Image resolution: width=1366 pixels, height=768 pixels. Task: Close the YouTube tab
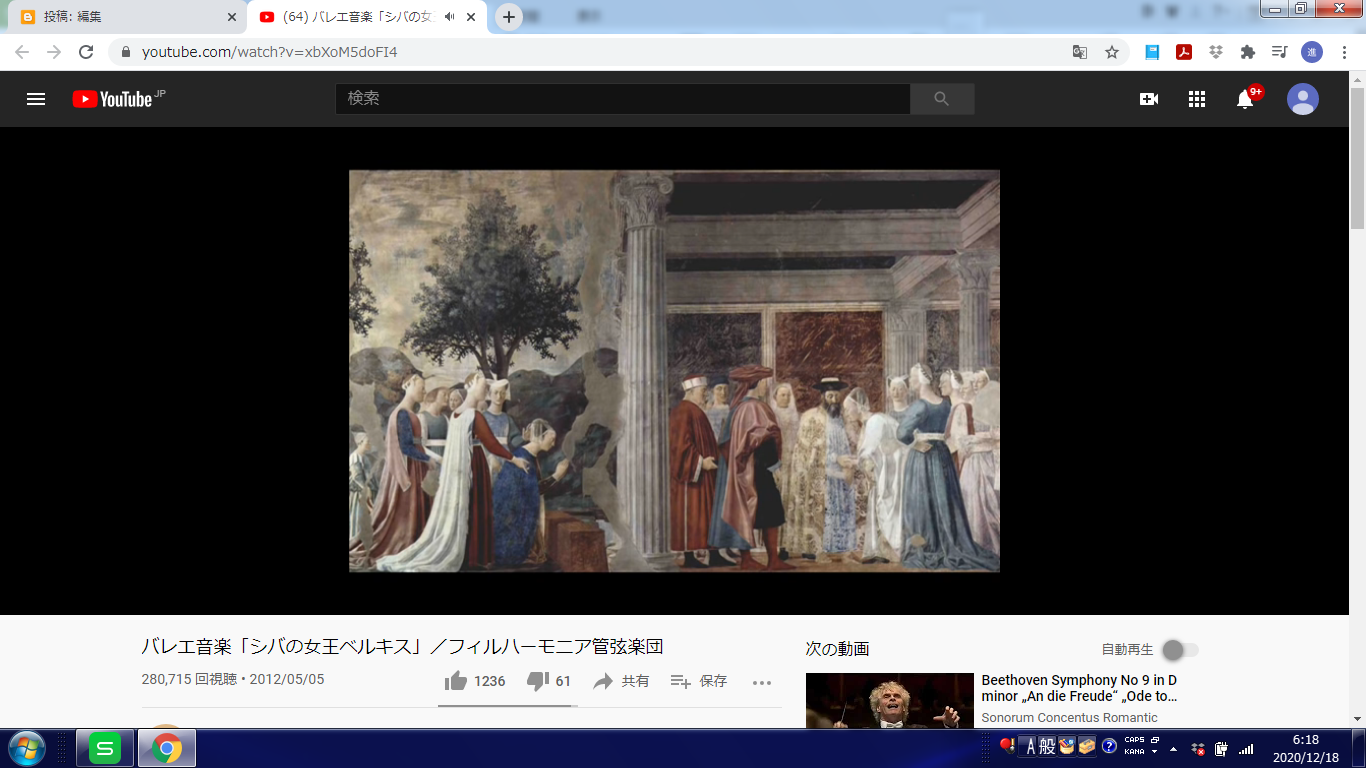pyautogui.click(x=471, y=17)
